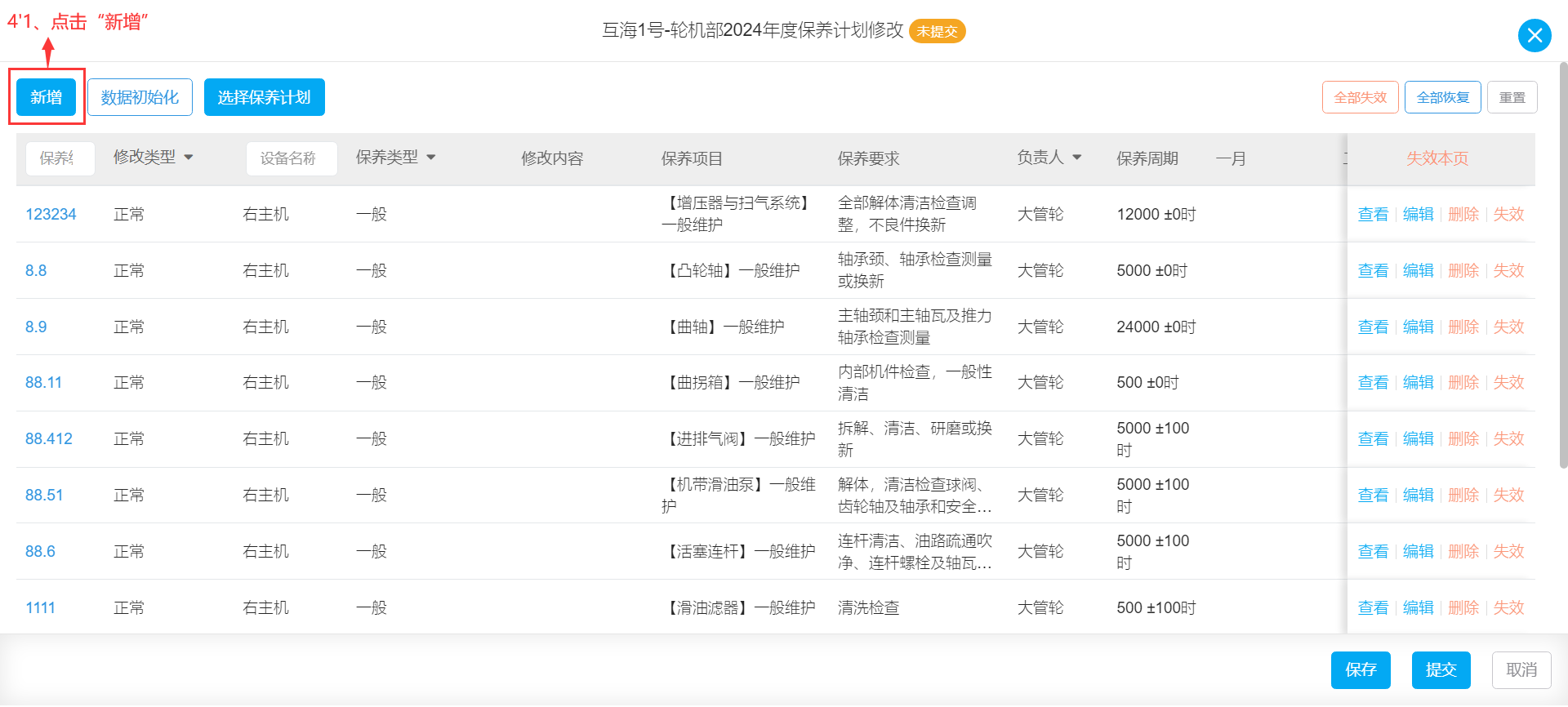Click 删除 for row 123234

[1463, 214]
